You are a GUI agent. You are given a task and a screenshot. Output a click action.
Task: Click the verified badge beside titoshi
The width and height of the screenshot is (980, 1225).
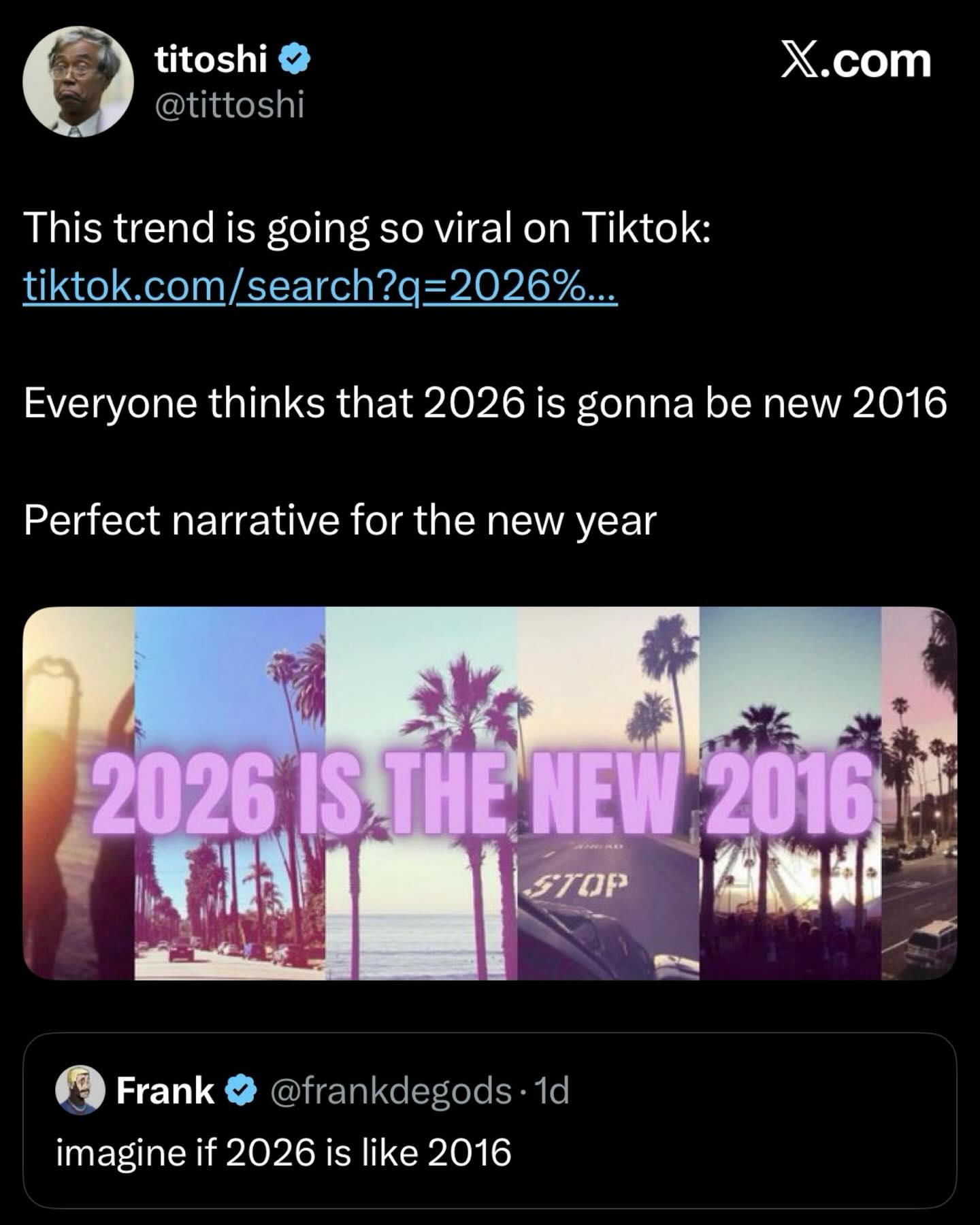tap(296, 61)
